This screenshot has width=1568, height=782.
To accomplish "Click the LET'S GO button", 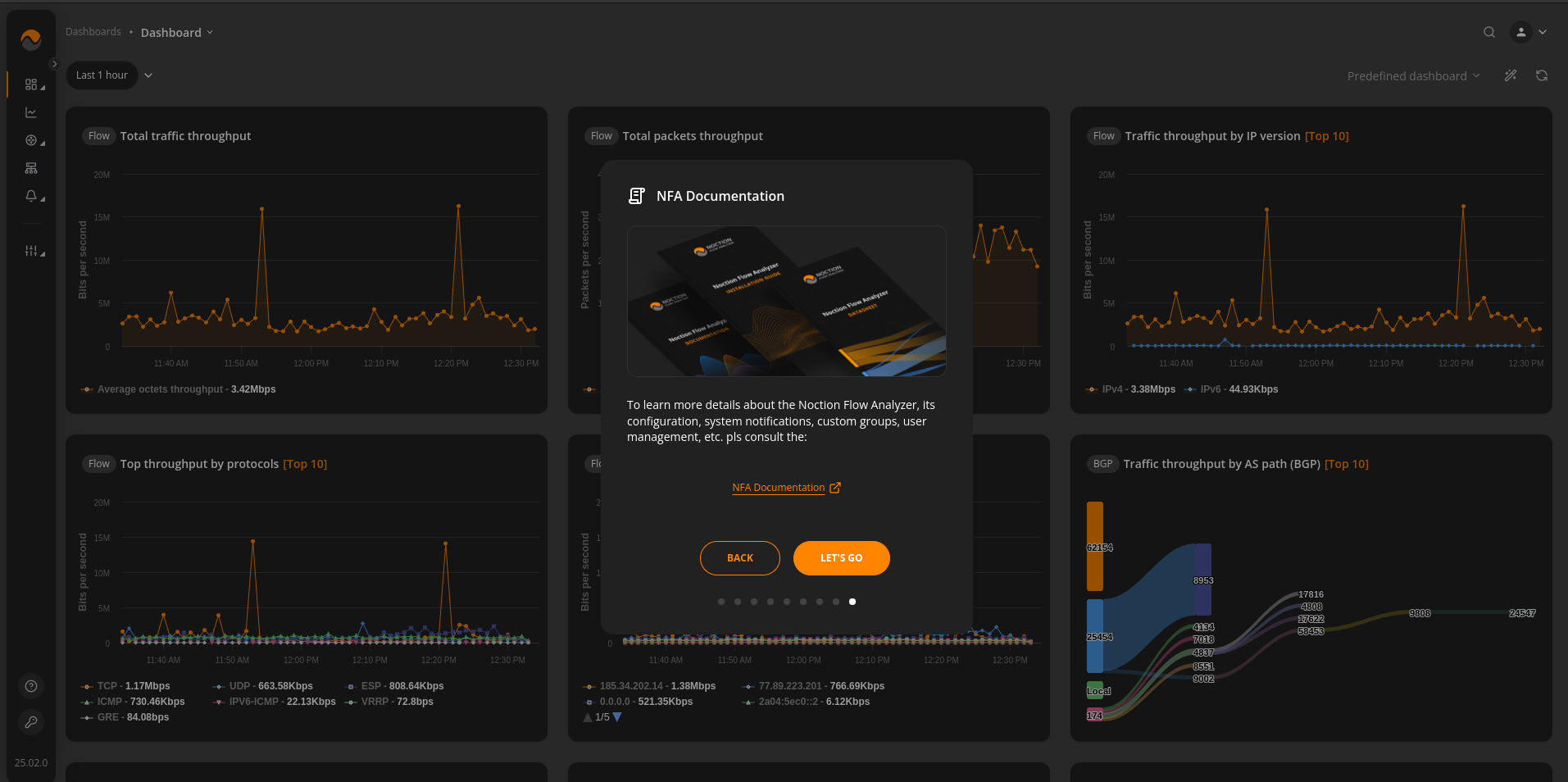I will tap(842, 558).
